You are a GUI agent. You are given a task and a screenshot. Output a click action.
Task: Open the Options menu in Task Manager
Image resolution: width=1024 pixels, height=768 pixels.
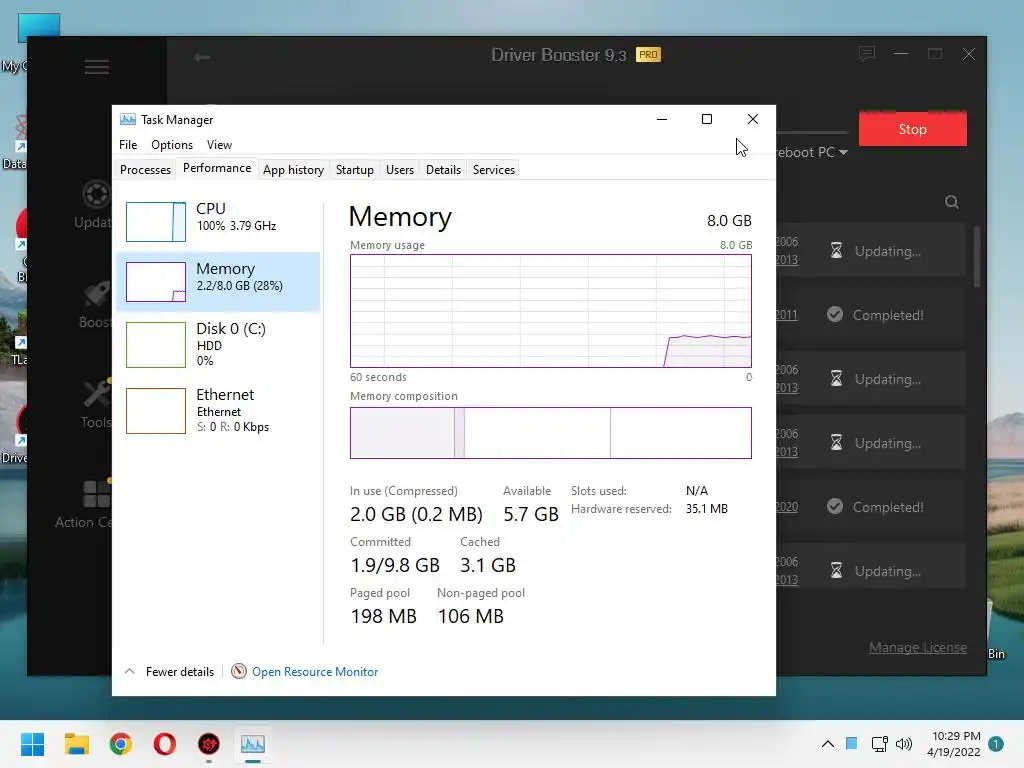pos(172,145)
